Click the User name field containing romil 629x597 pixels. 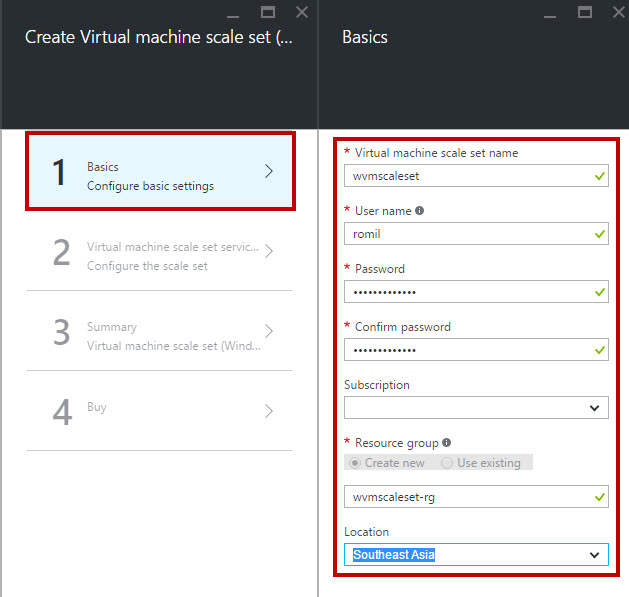(x=476, y=234)
